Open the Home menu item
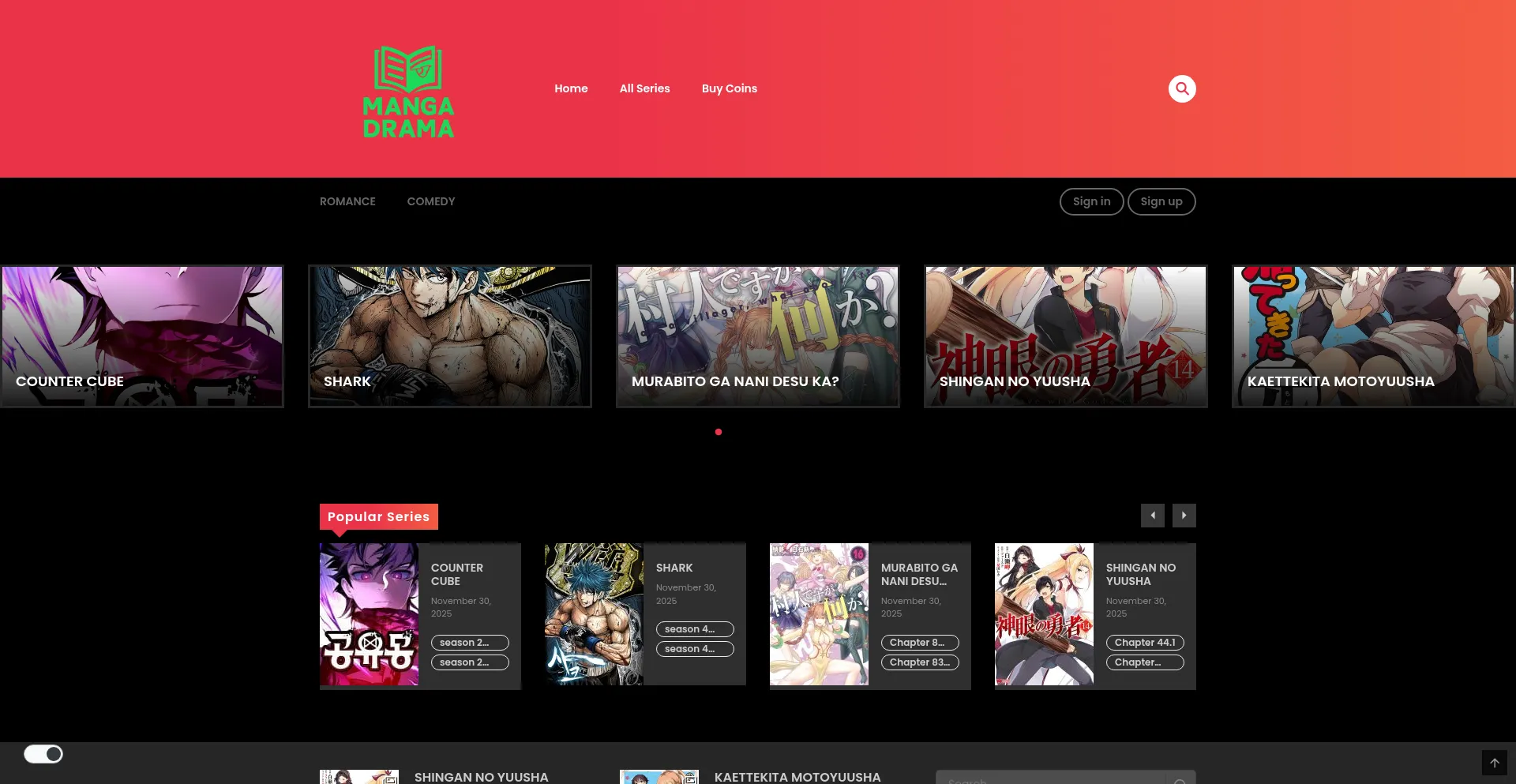 click(x=571, y=88)
